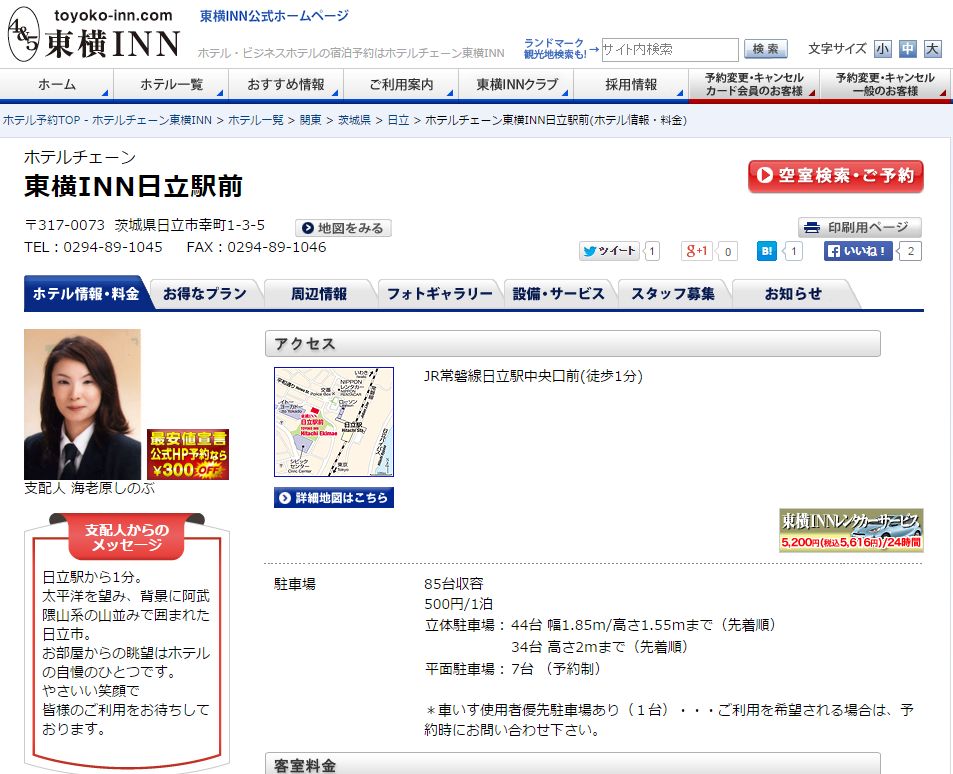Click the 地図をみる button

(x=343, y=228)
